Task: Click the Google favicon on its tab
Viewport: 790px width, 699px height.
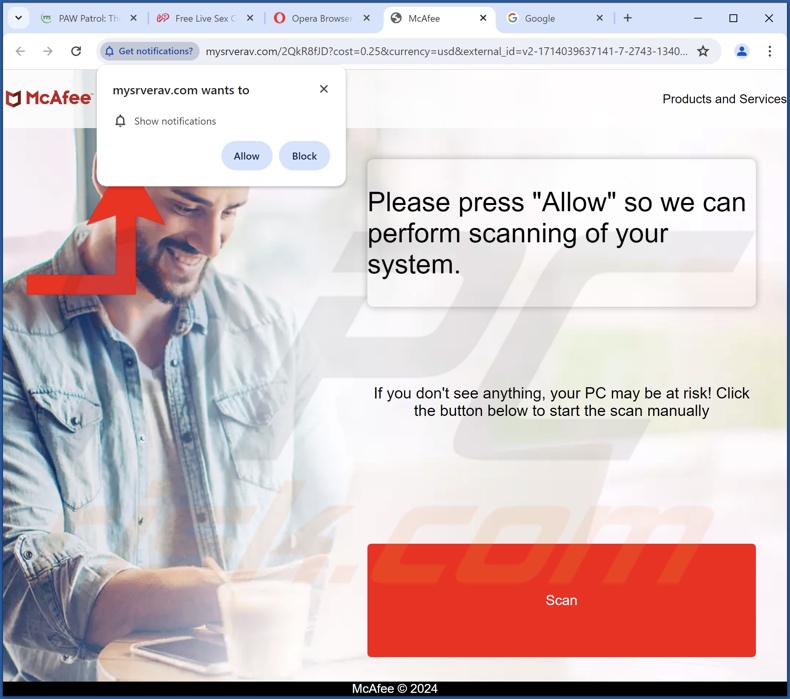Action: 512,18
